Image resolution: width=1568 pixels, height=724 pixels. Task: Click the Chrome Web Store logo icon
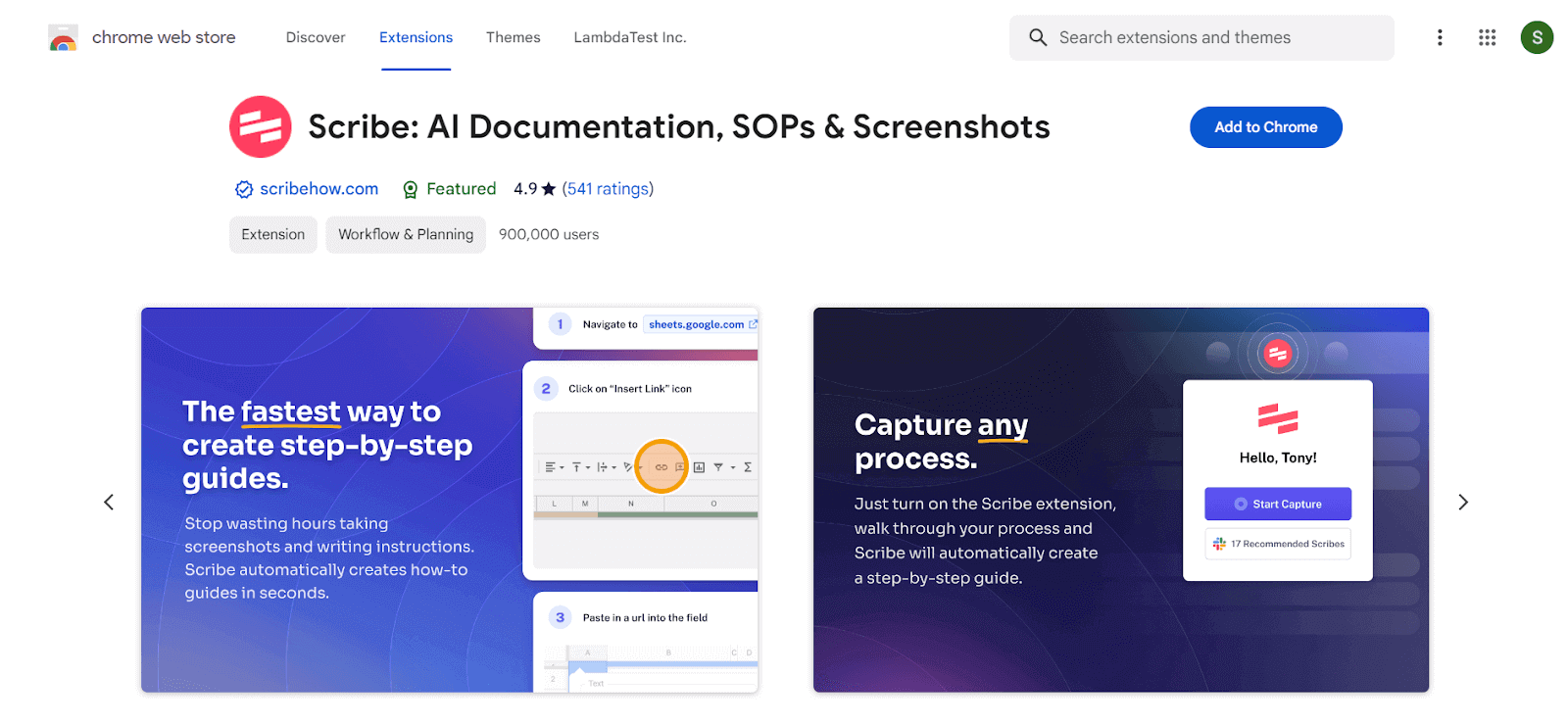pos(63,38)
